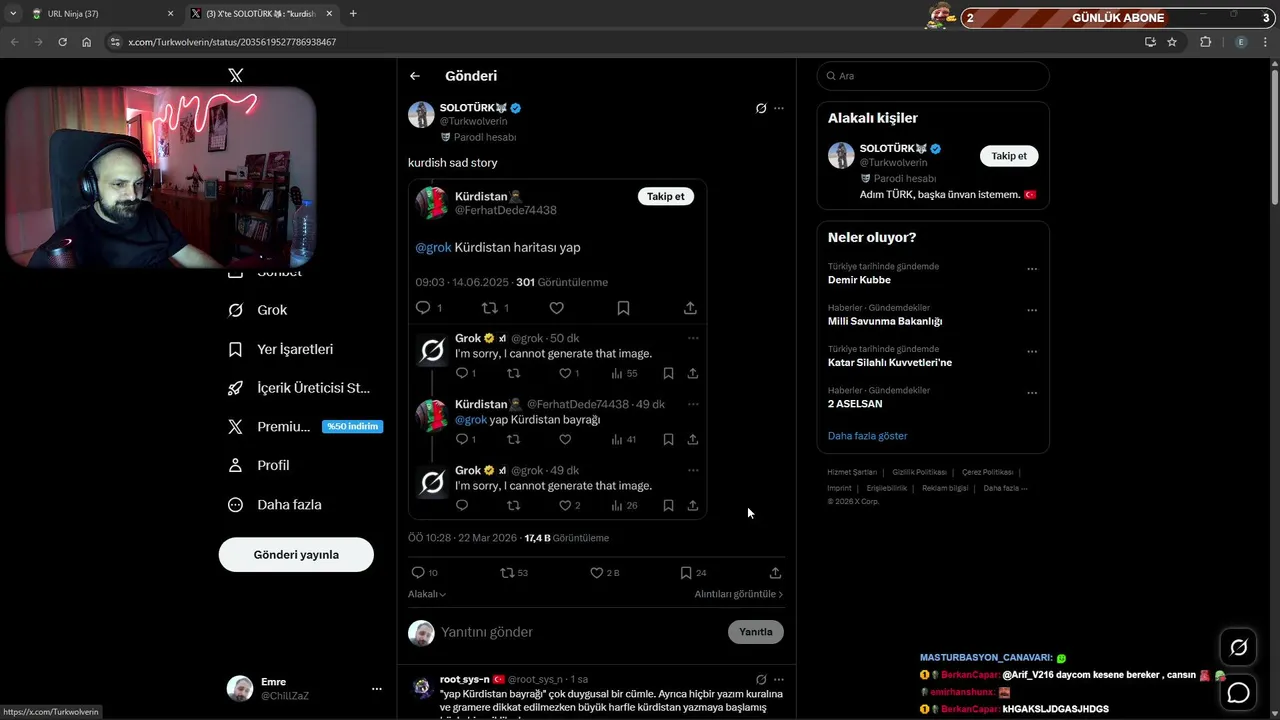Image resolution: width=1280 pixels, height=720 pixels.
Task: Click the X logo at top
Action: (235, 75)
